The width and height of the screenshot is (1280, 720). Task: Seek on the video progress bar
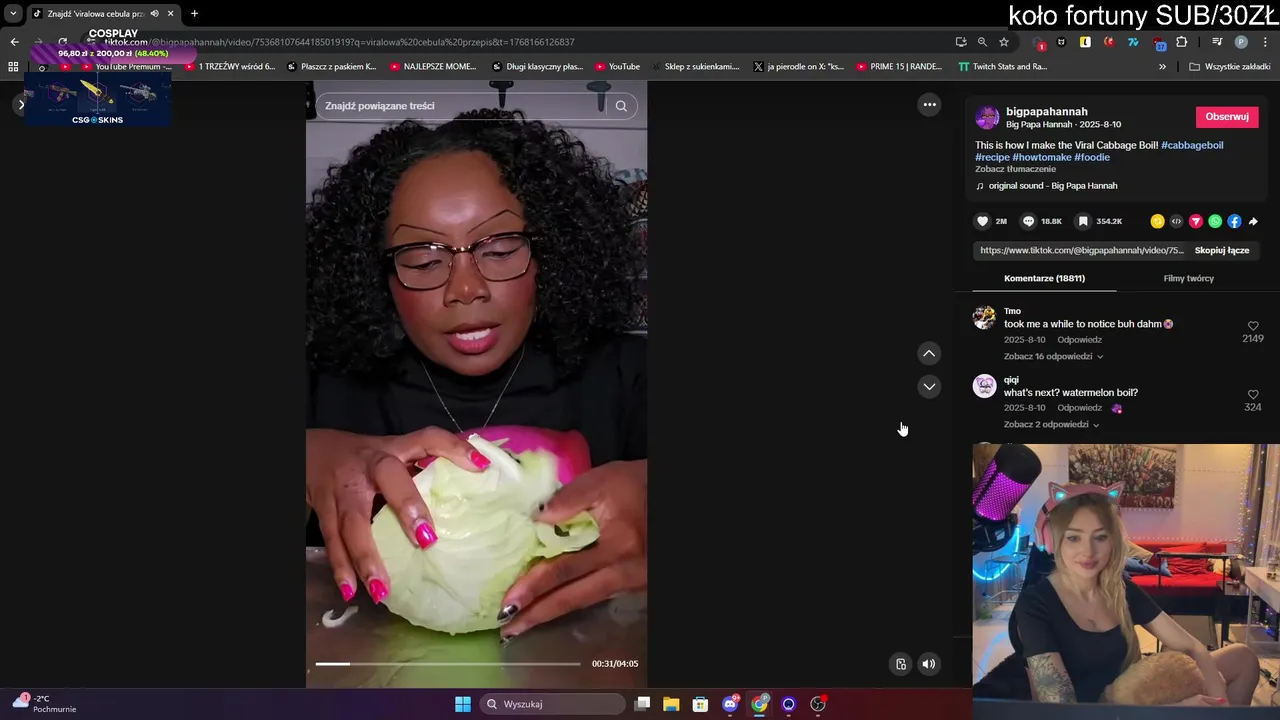(448, 664)
